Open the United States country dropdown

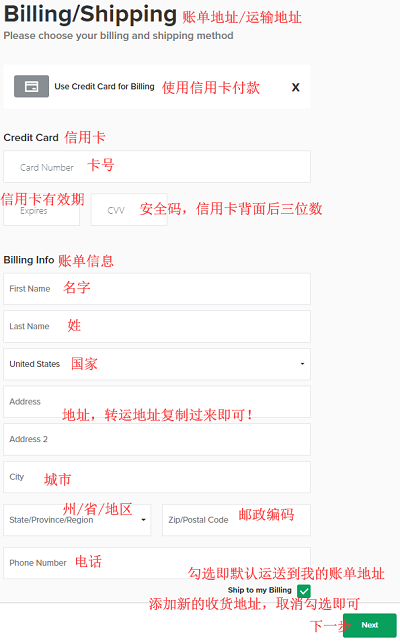[x=157, y=364]
